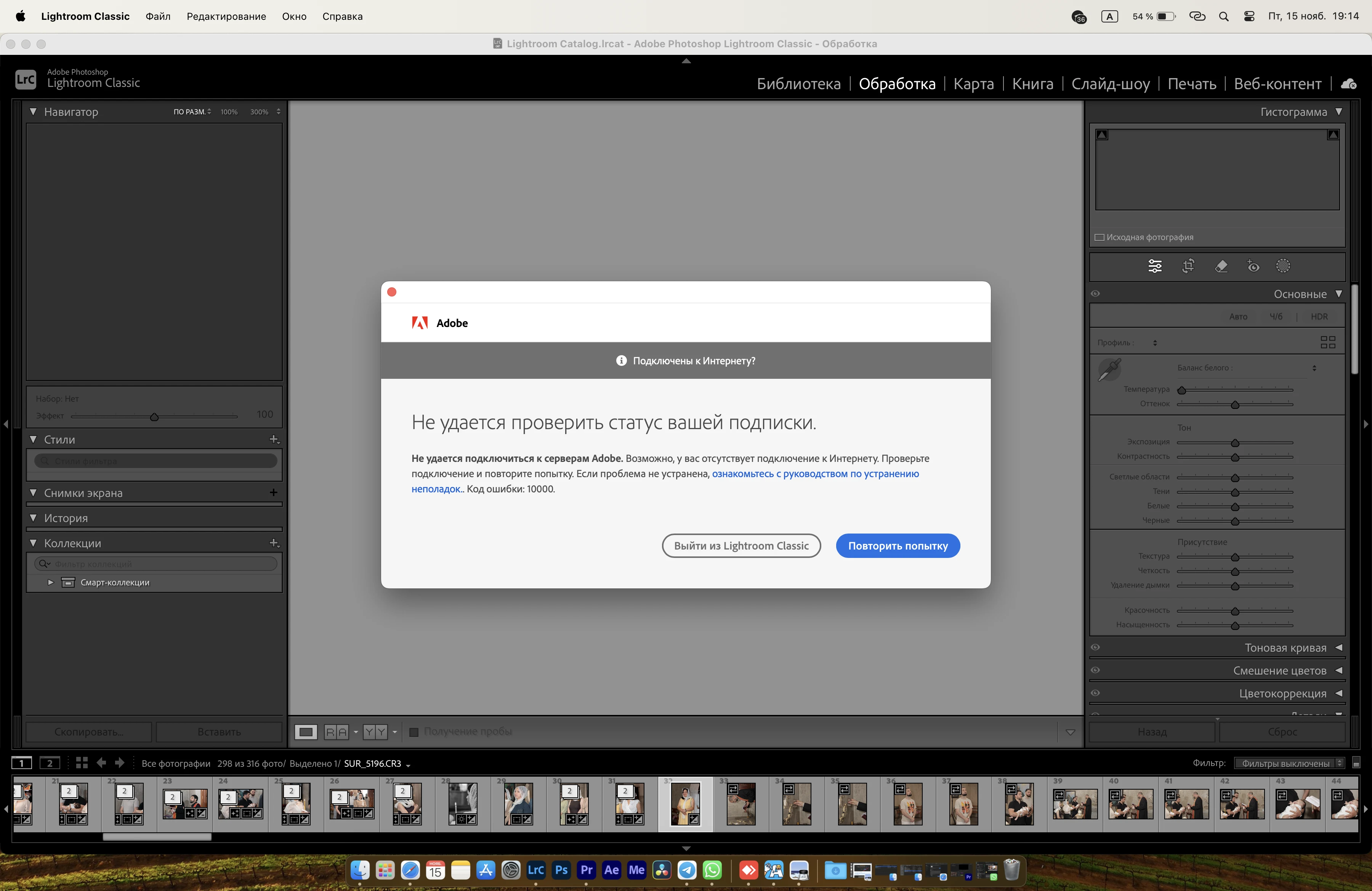Screen dimensions: 1372x891
Task: Click the Before/After Y|Y view icon
Action: click(375, 732)
